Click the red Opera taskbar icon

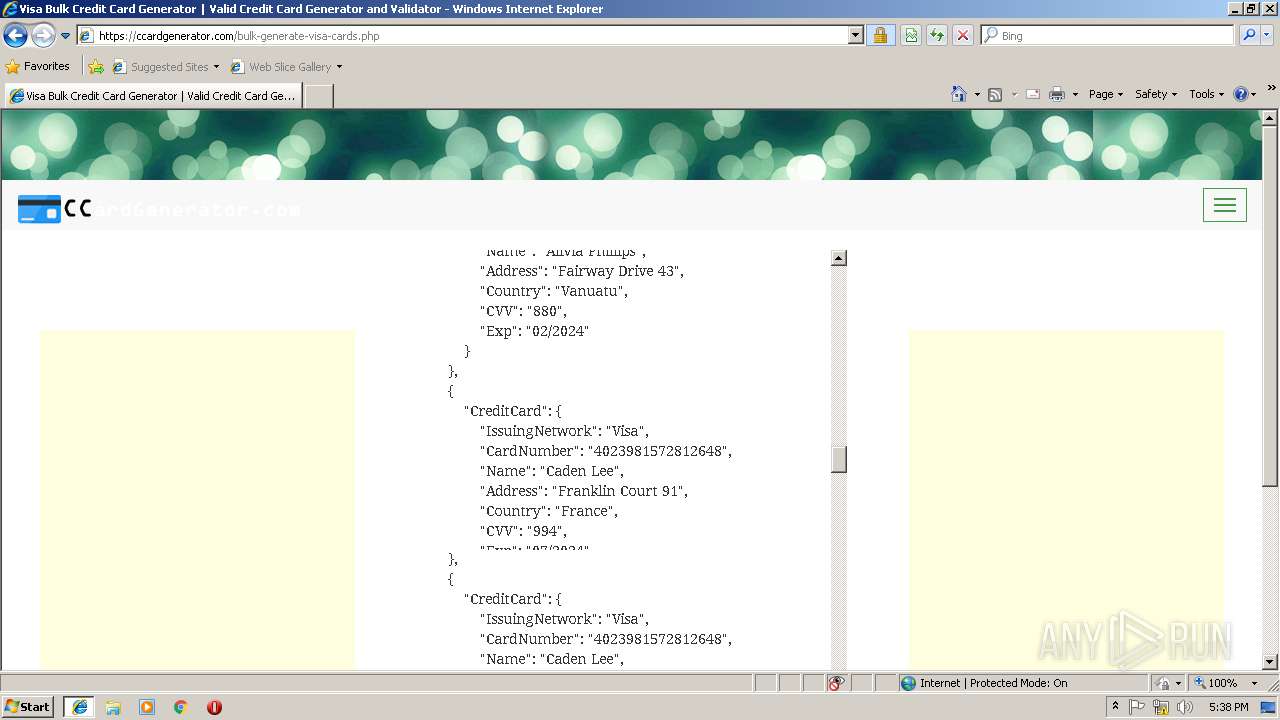214,707
